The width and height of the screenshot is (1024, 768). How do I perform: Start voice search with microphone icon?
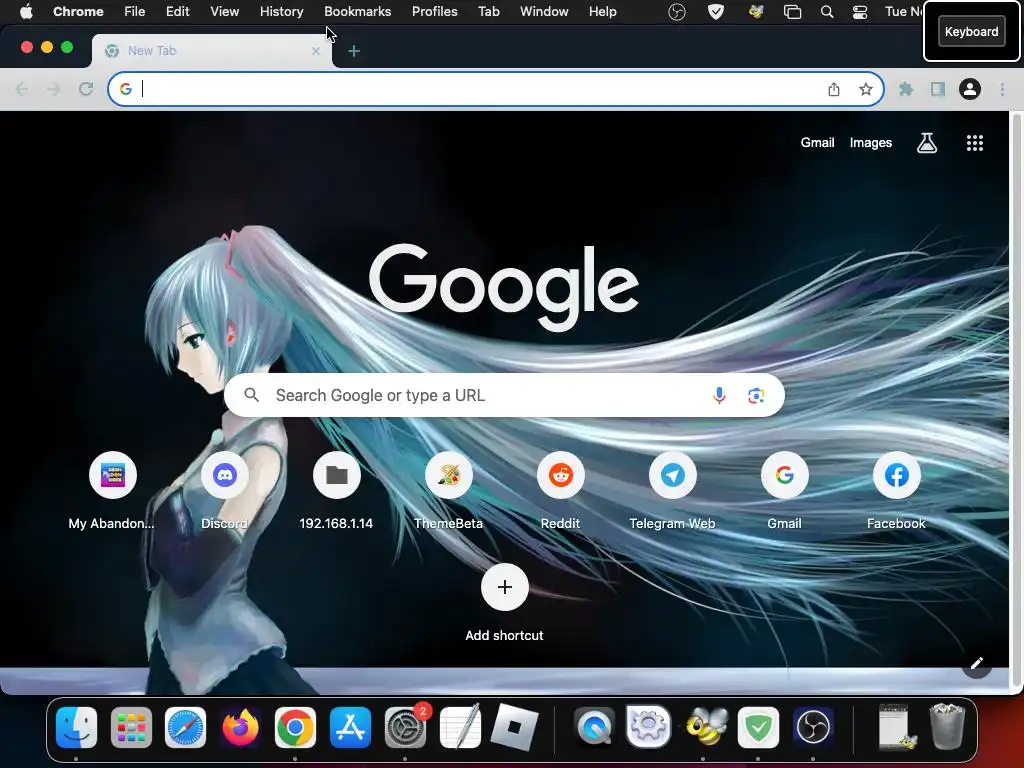[719, 395]
